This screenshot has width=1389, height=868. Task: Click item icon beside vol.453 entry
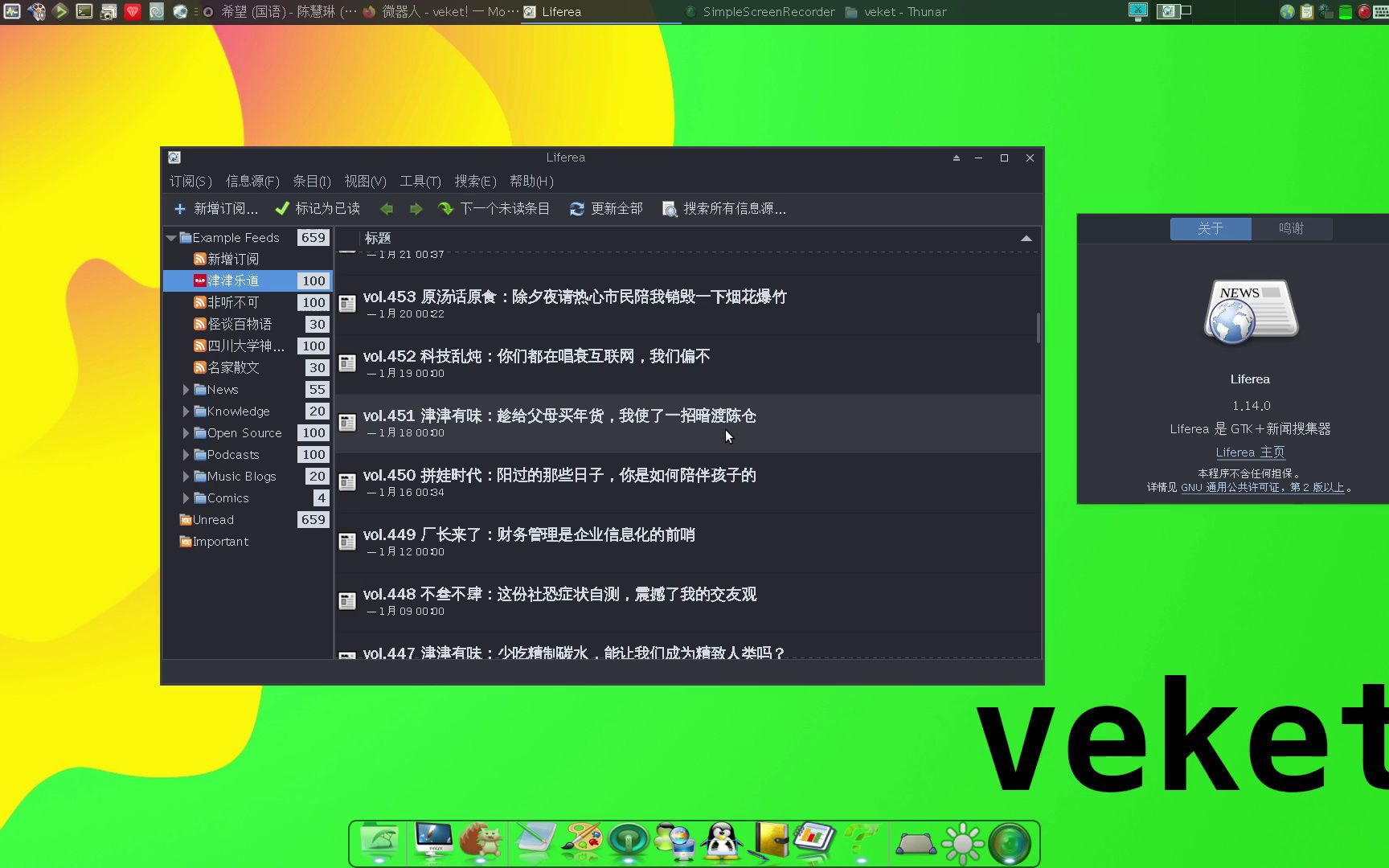(x=347, y=304)
